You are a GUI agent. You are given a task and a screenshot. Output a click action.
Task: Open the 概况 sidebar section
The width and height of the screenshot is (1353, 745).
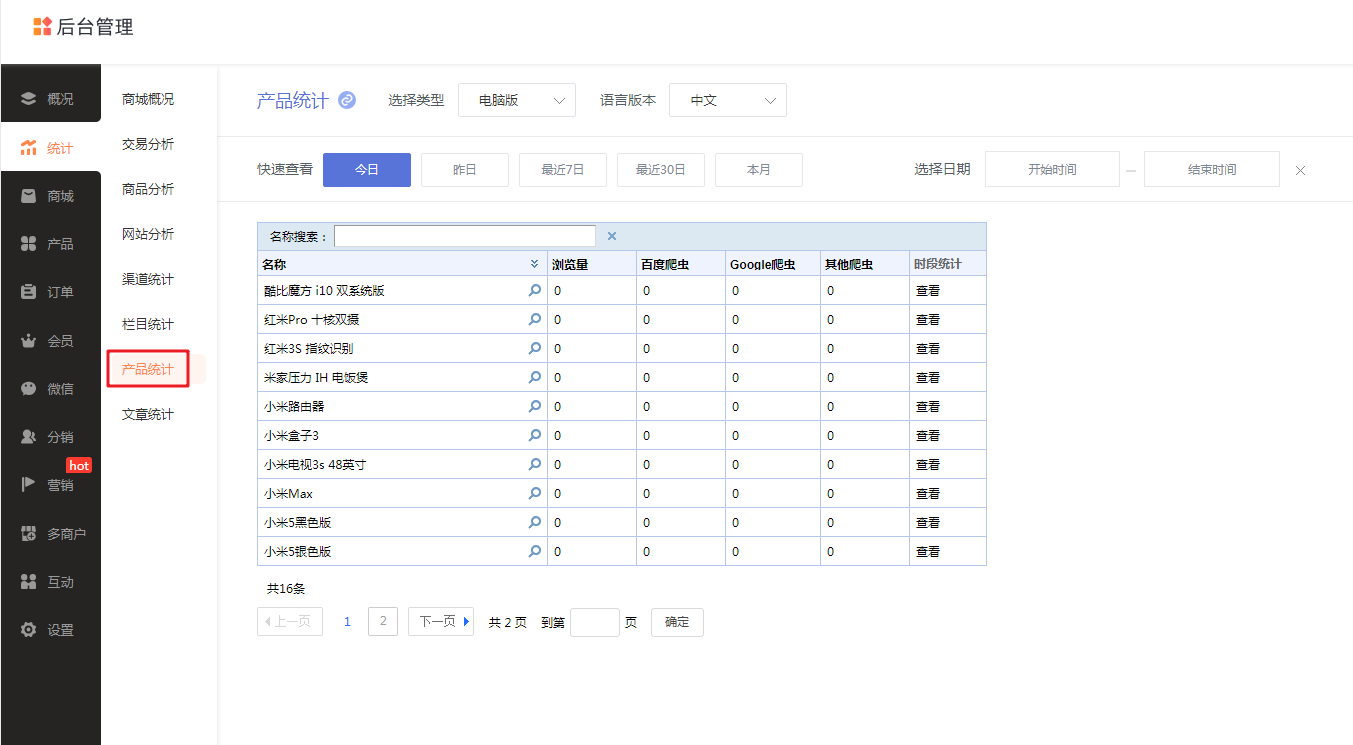[x=50, y=99]
